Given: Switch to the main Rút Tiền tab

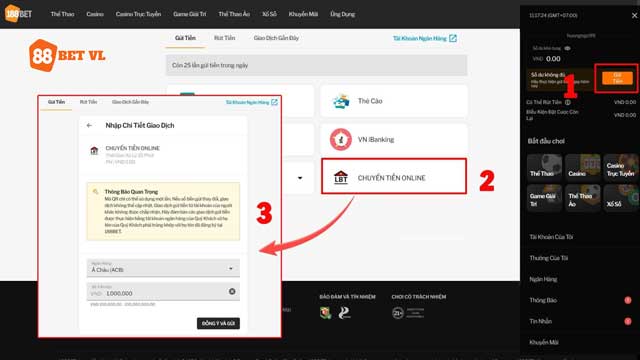Looking at the screenshot, I should (x=224, y=38).
